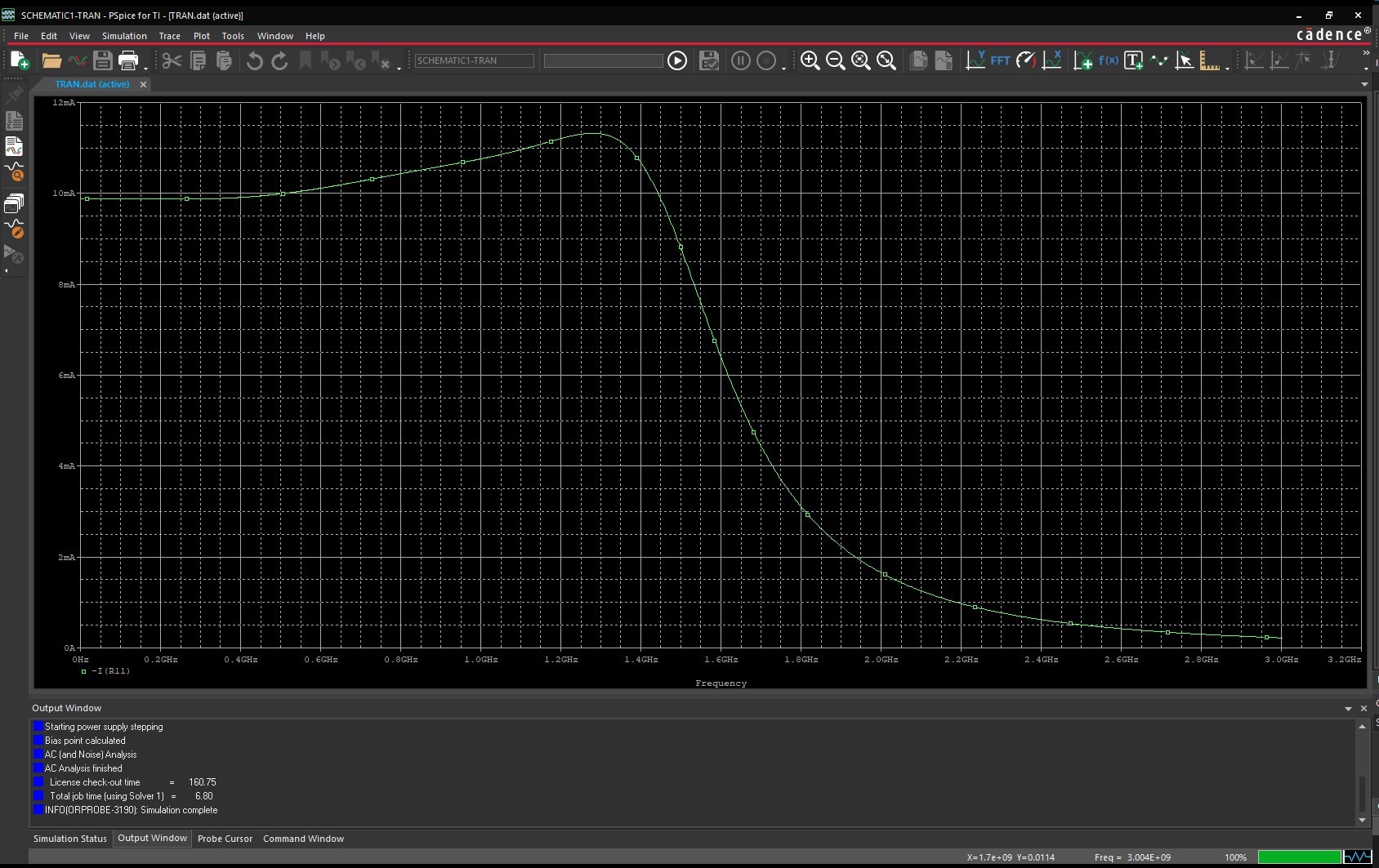
Task: Open the Edit menu
Action: click(49, 36)
